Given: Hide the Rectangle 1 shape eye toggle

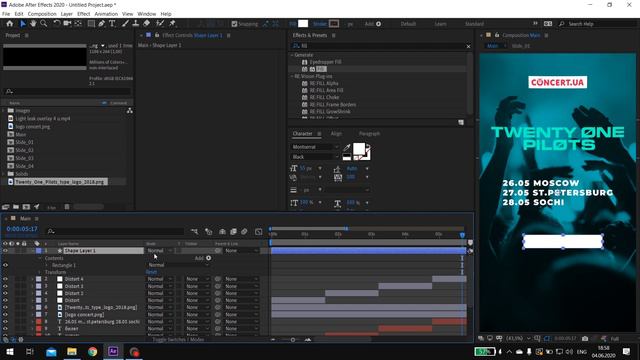Looking at the screenshot, I should pos(5,265).
